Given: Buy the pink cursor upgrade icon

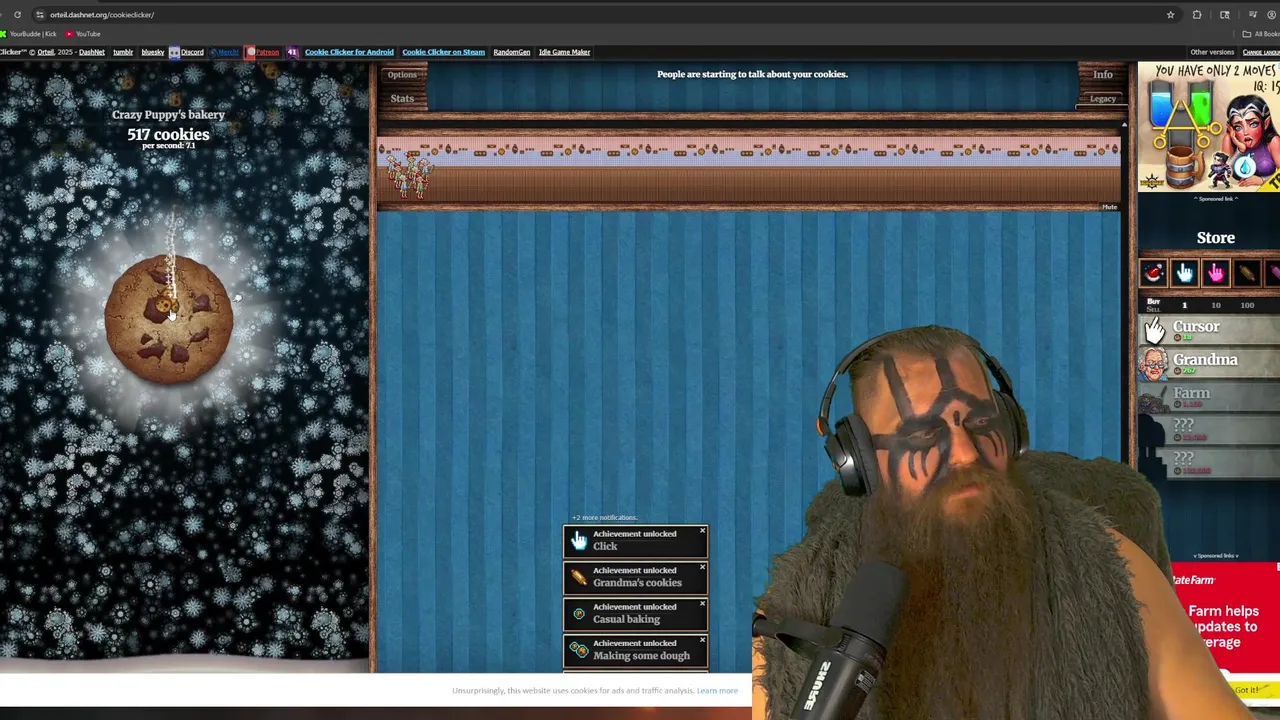Looking at the screenshot, I should click(1216, 272).
